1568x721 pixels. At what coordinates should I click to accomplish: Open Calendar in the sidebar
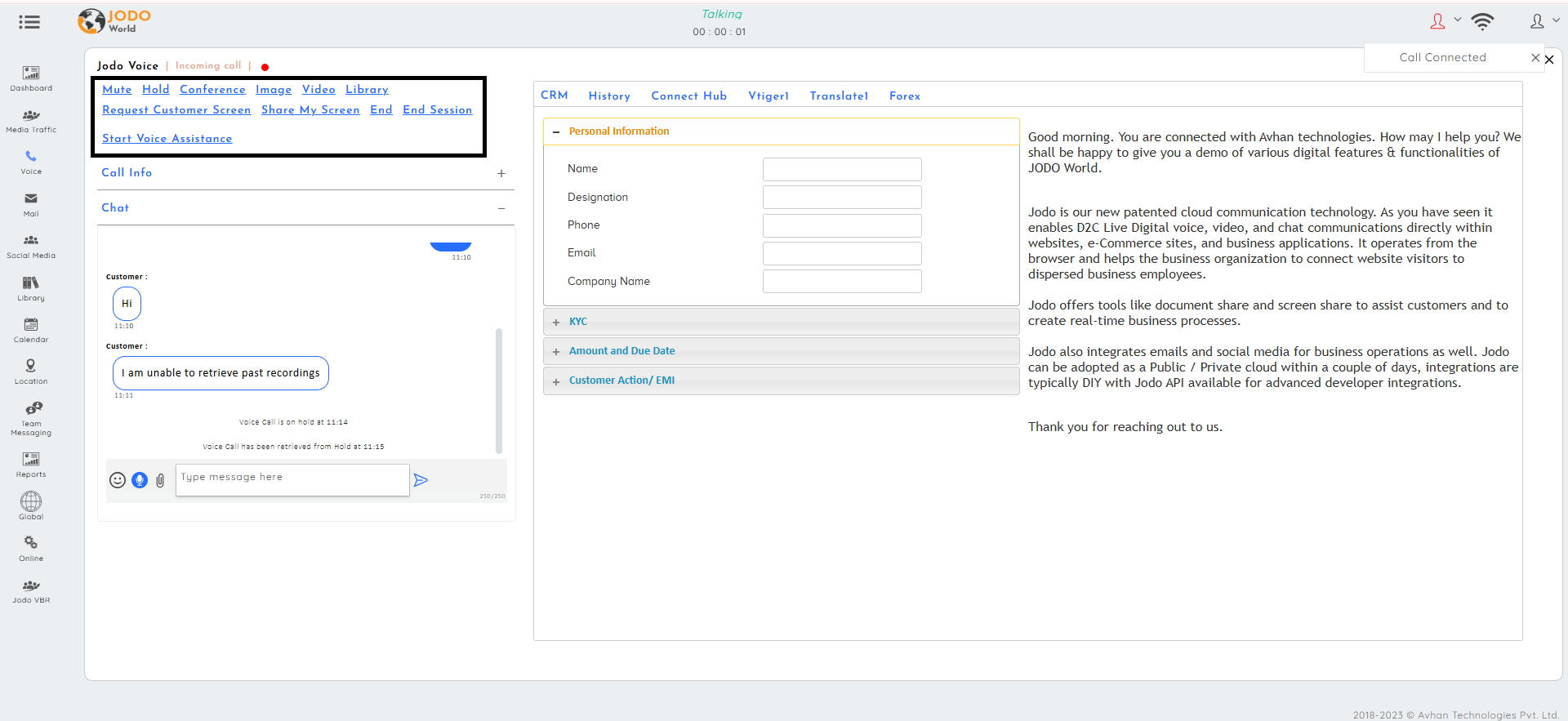31,330
